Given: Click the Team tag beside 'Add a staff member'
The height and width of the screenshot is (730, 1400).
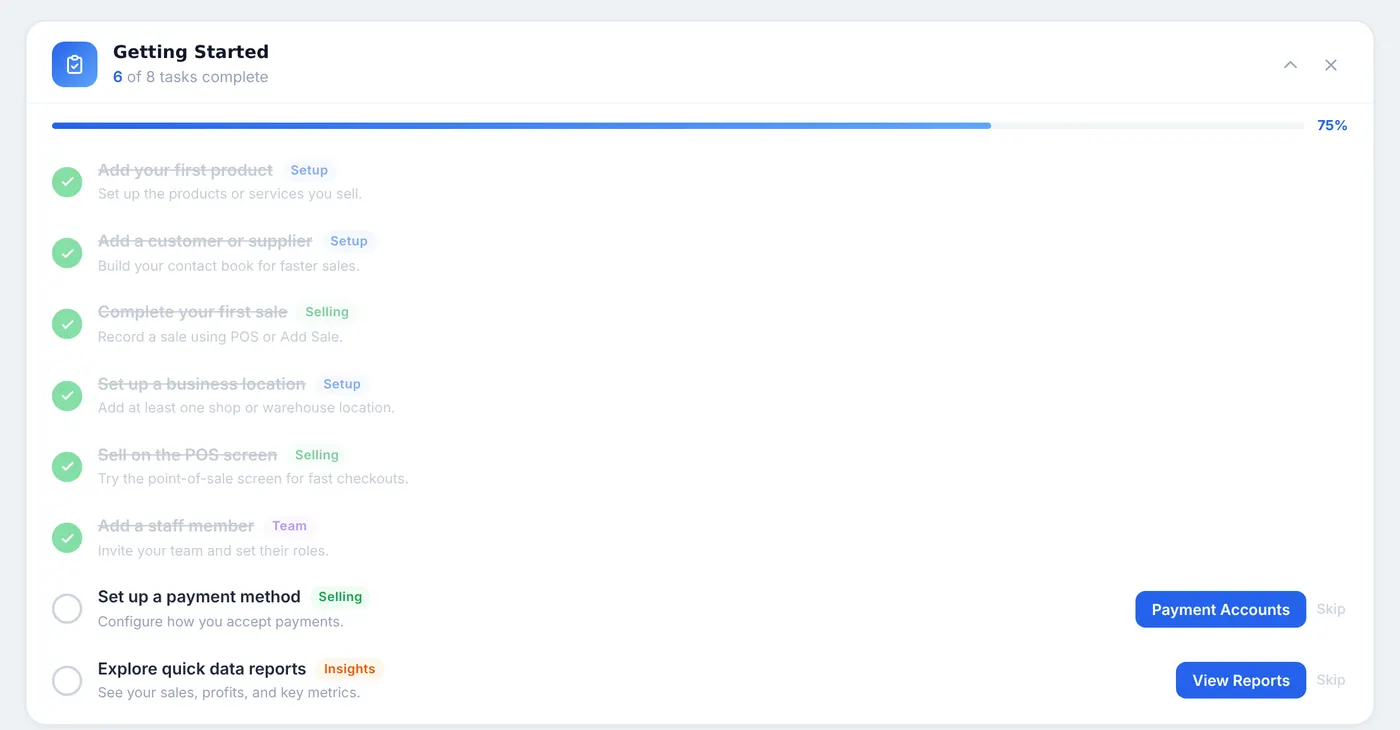Looking at the screenshot, I should click(x=290, y=526).
